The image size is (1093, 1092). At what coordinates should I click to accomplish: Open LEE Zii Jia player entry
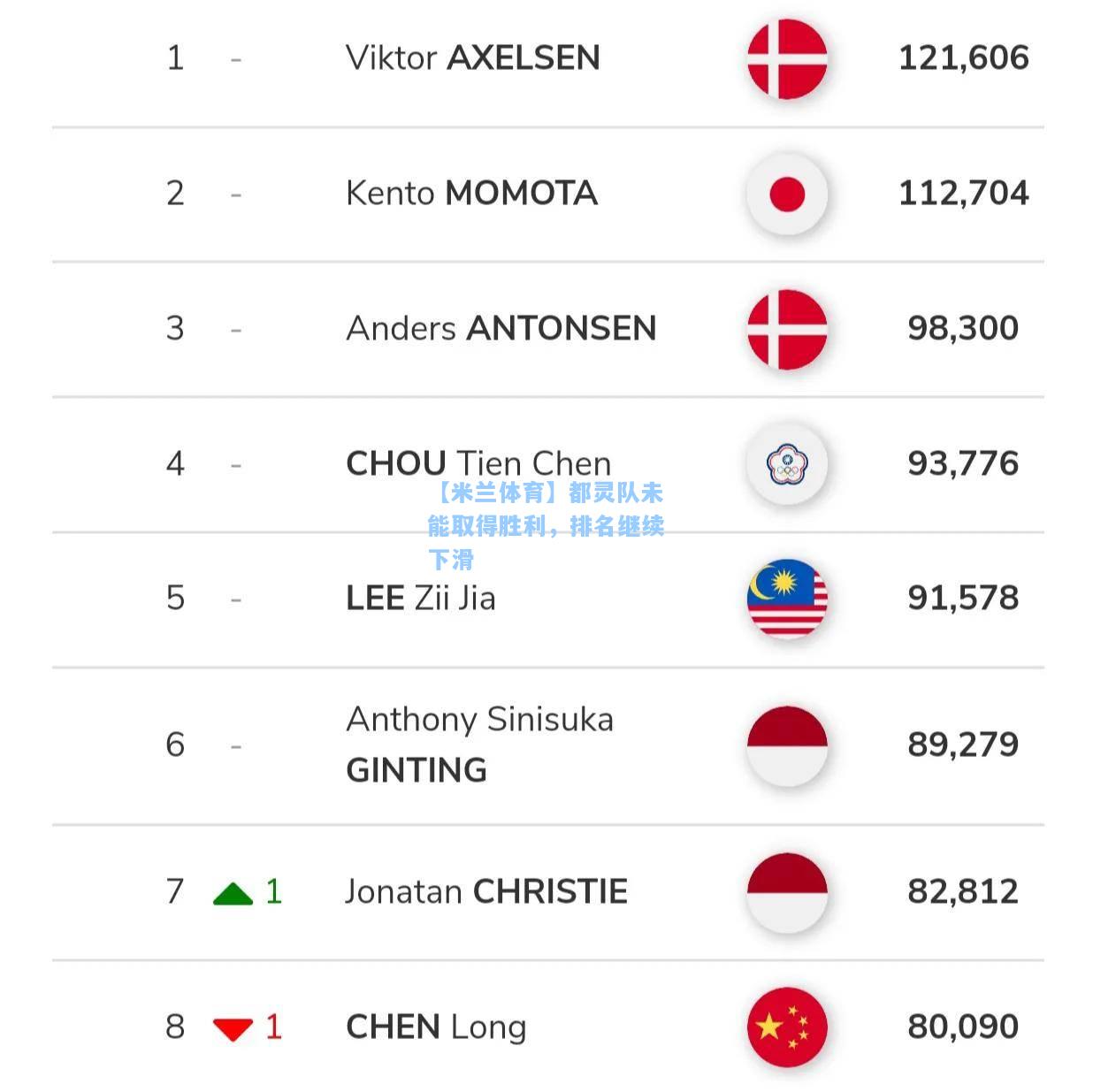click(421, 599)
